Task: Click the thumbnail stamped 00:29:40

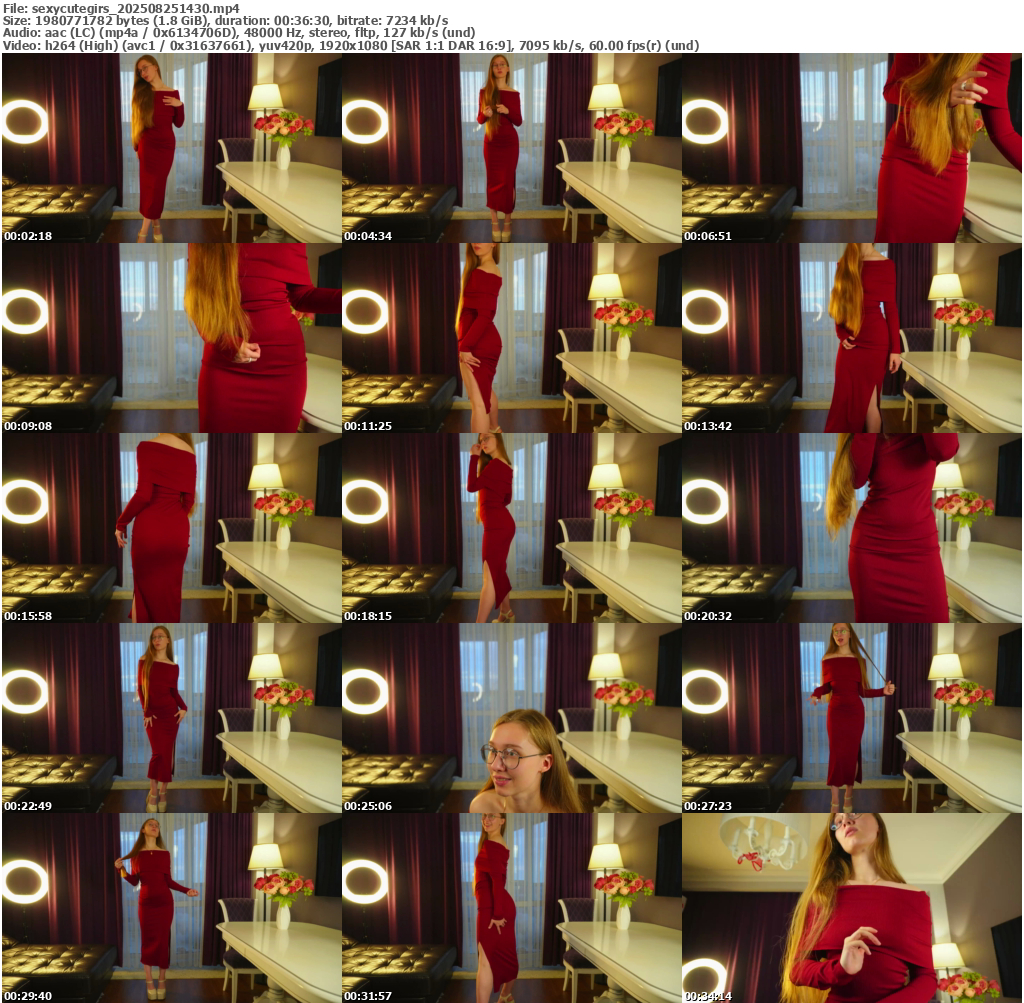Action: (x=171, y=908)
